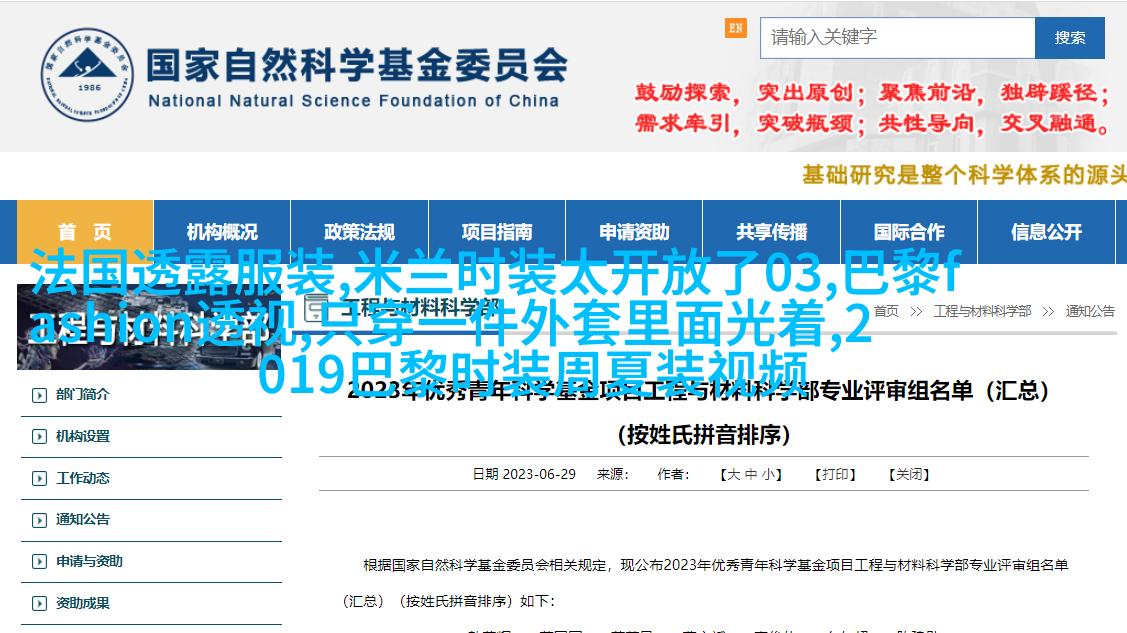Click the arrow icon beside 申请与资助

(40, 562)
